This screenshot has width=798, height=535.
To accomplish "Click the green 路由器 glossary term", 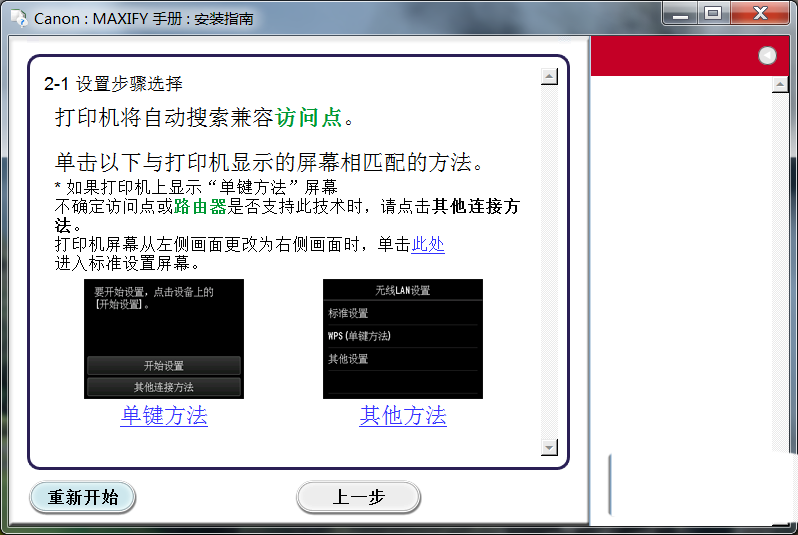I will click(200, 206).
